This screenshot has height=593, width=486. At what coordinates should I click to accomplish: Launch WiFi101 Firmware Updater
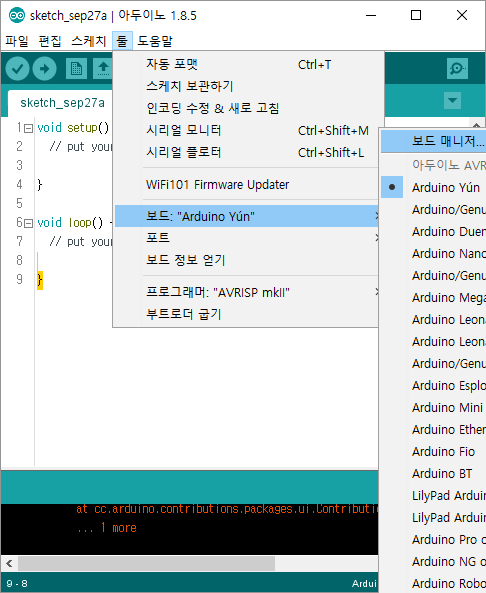click(x=247, y=185)
